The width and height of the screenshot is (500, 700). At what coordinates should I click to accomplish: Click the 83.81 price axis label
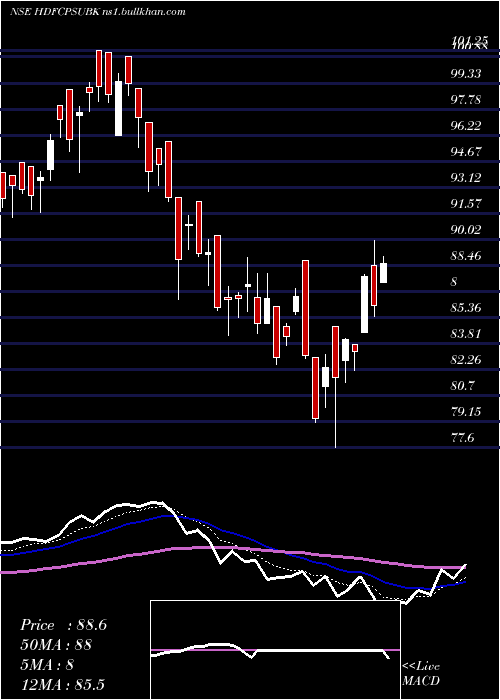point(467,334)
